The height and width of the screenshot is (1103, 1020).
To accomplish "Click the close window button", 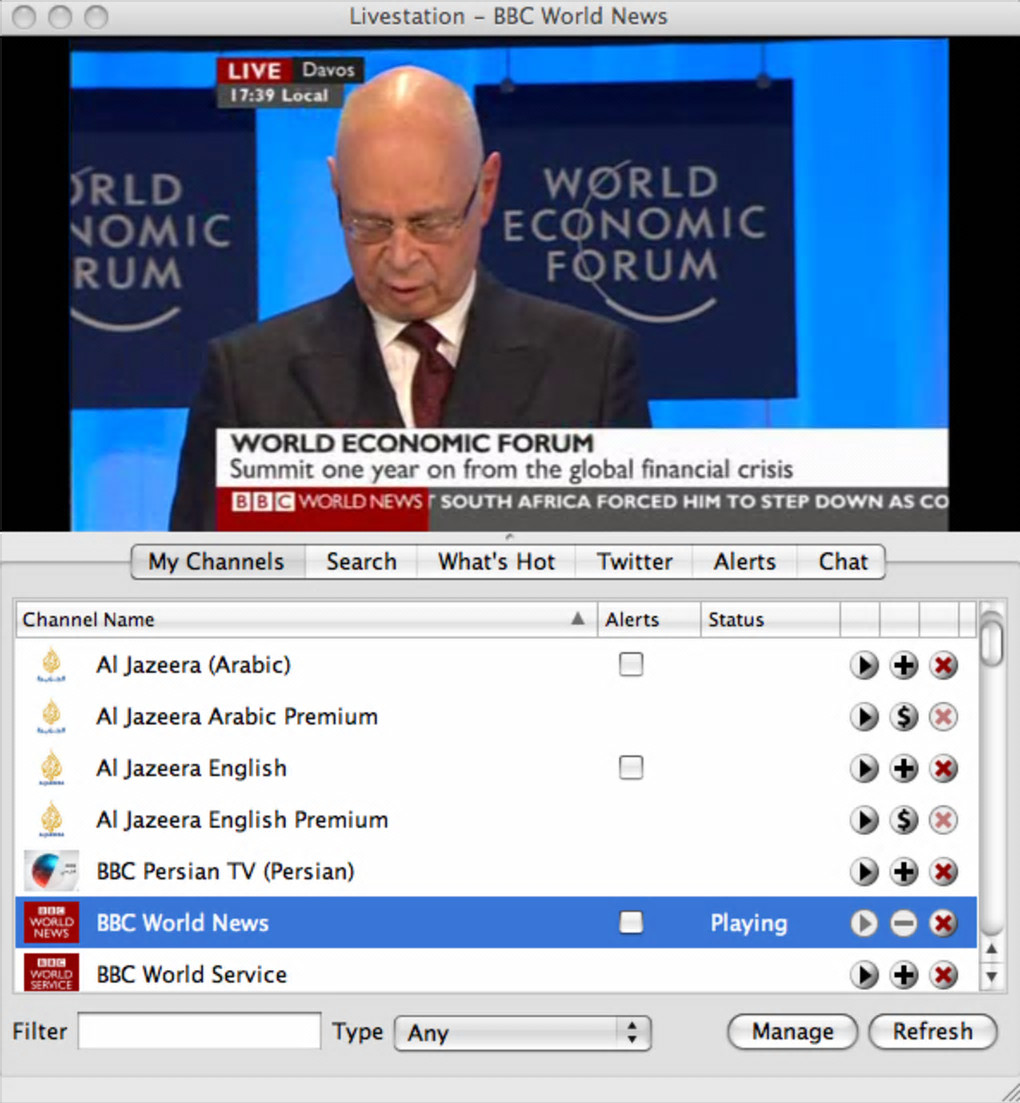I will (25, 16).
